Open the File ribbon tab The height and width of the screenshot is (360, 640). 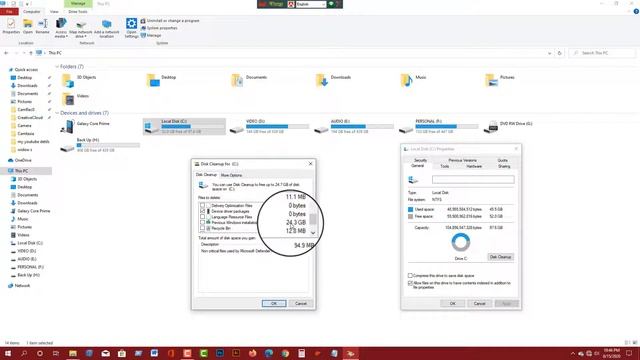coord(9,11)
